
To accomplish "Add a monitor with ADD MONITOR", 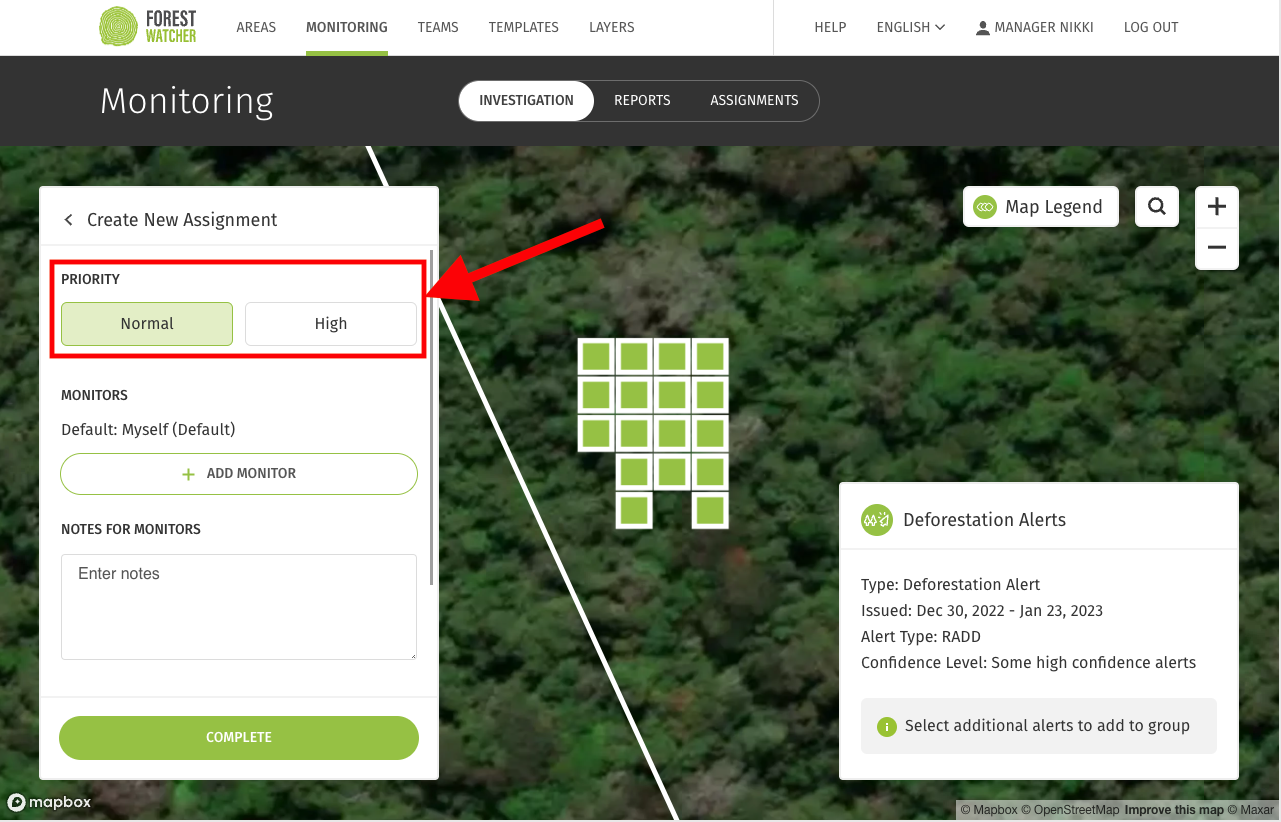I will (238, 473).
